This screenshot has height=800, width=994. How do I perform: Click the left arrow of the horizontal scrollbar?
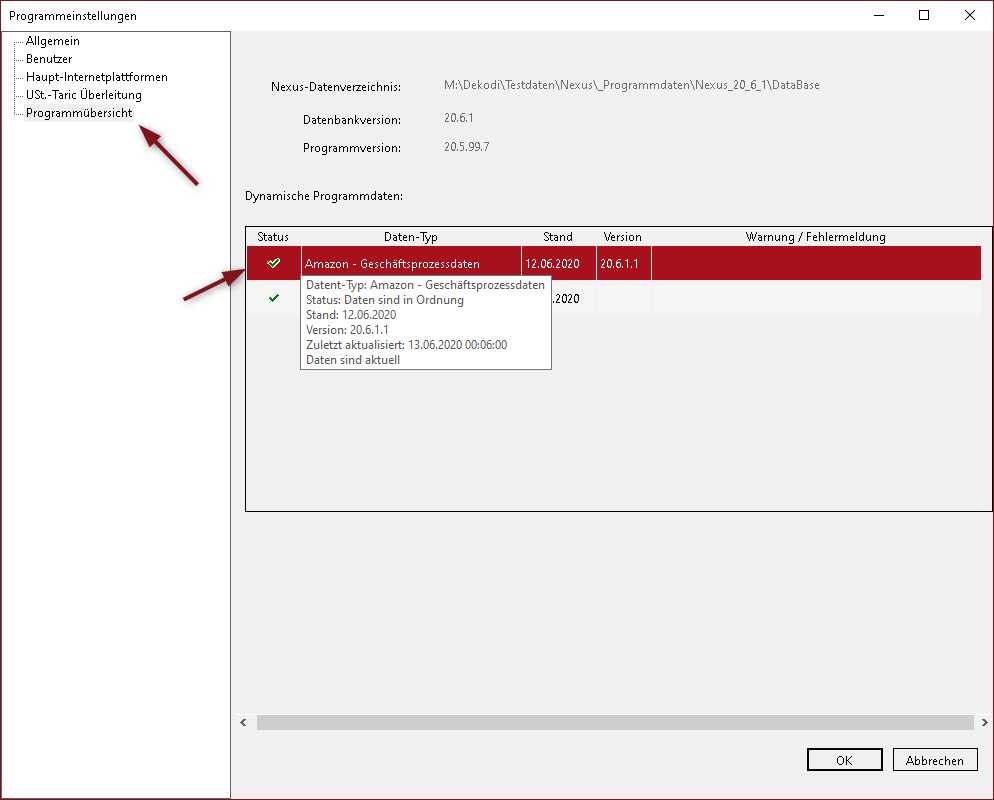(x=242, y=722)
